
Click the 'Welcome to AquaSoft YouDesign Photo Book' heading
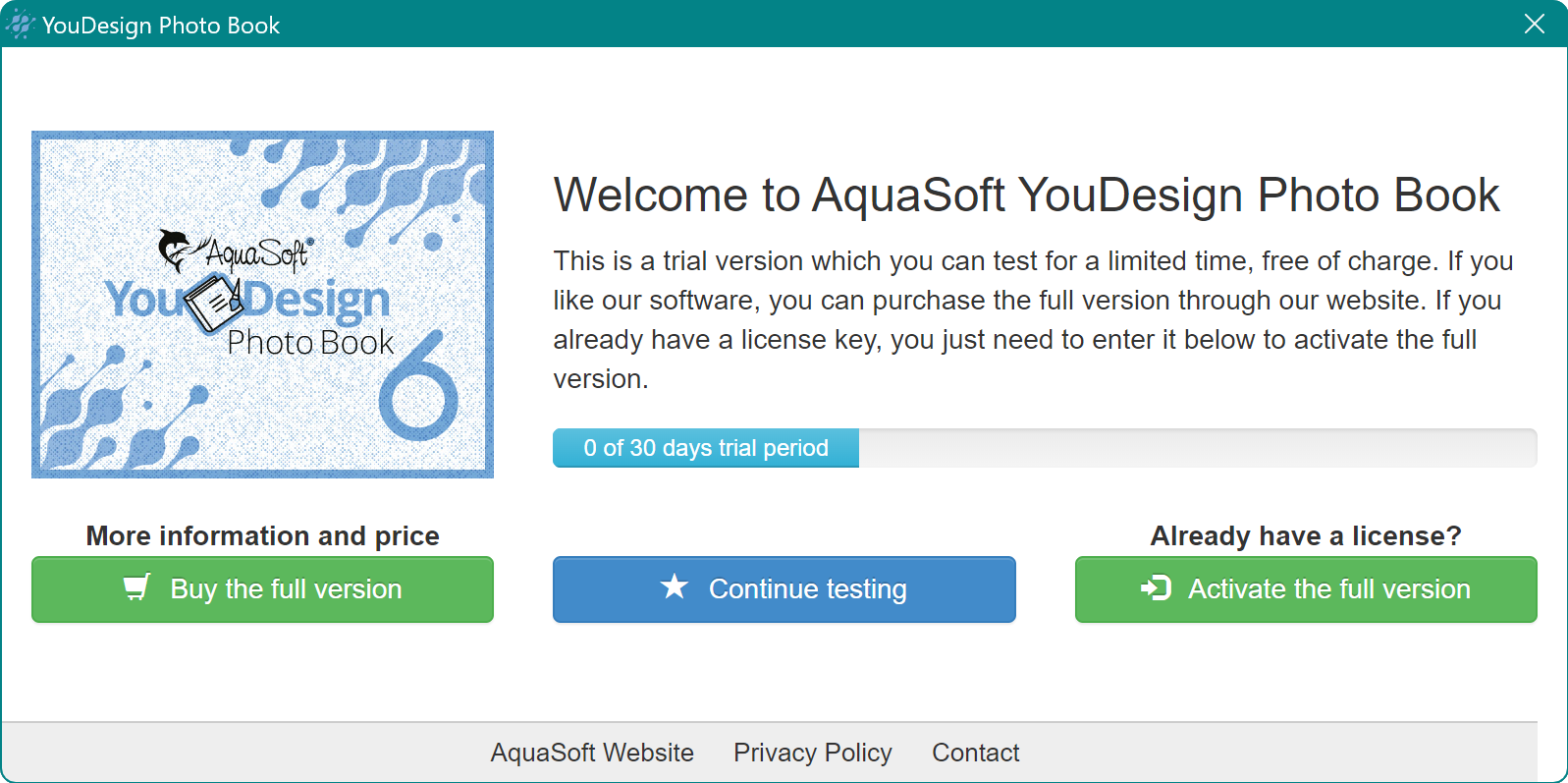click(1026, 195)
